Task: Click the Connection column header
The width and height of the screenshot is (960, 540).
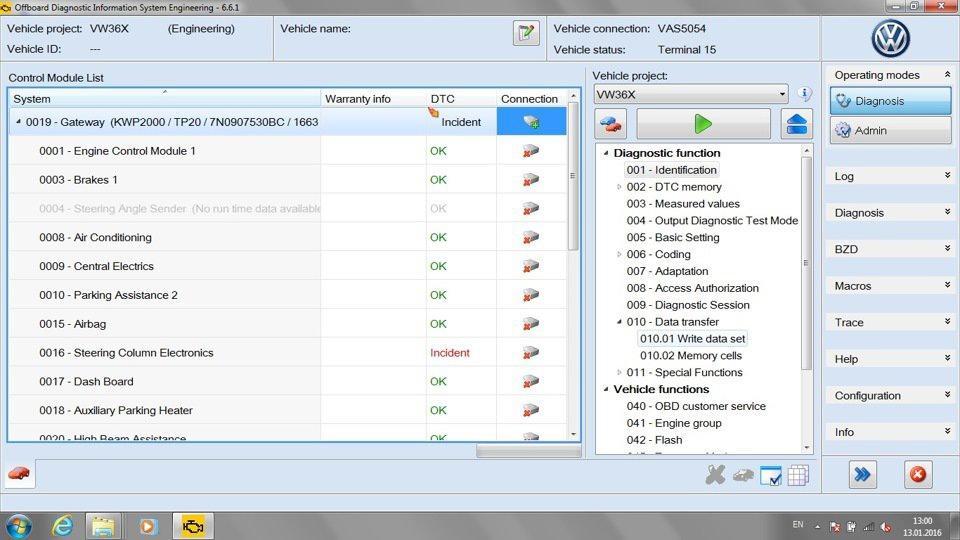Action: point(530,99)
